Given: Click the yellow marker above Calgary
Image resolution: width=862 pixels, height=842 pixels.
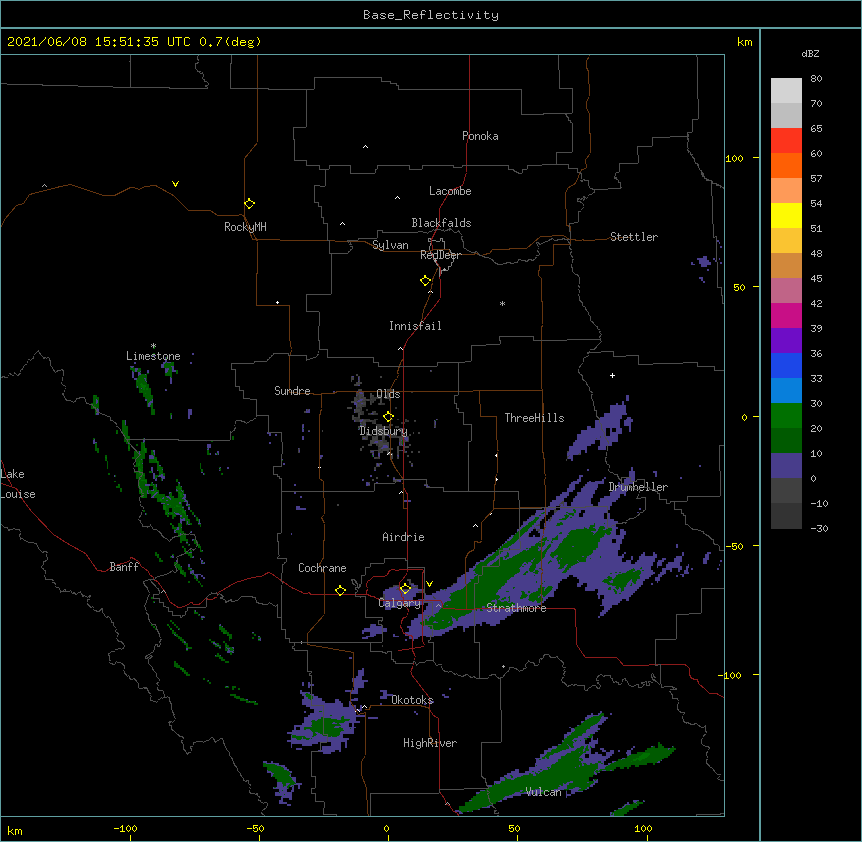Looking at the screenshot, I should 405,589.
